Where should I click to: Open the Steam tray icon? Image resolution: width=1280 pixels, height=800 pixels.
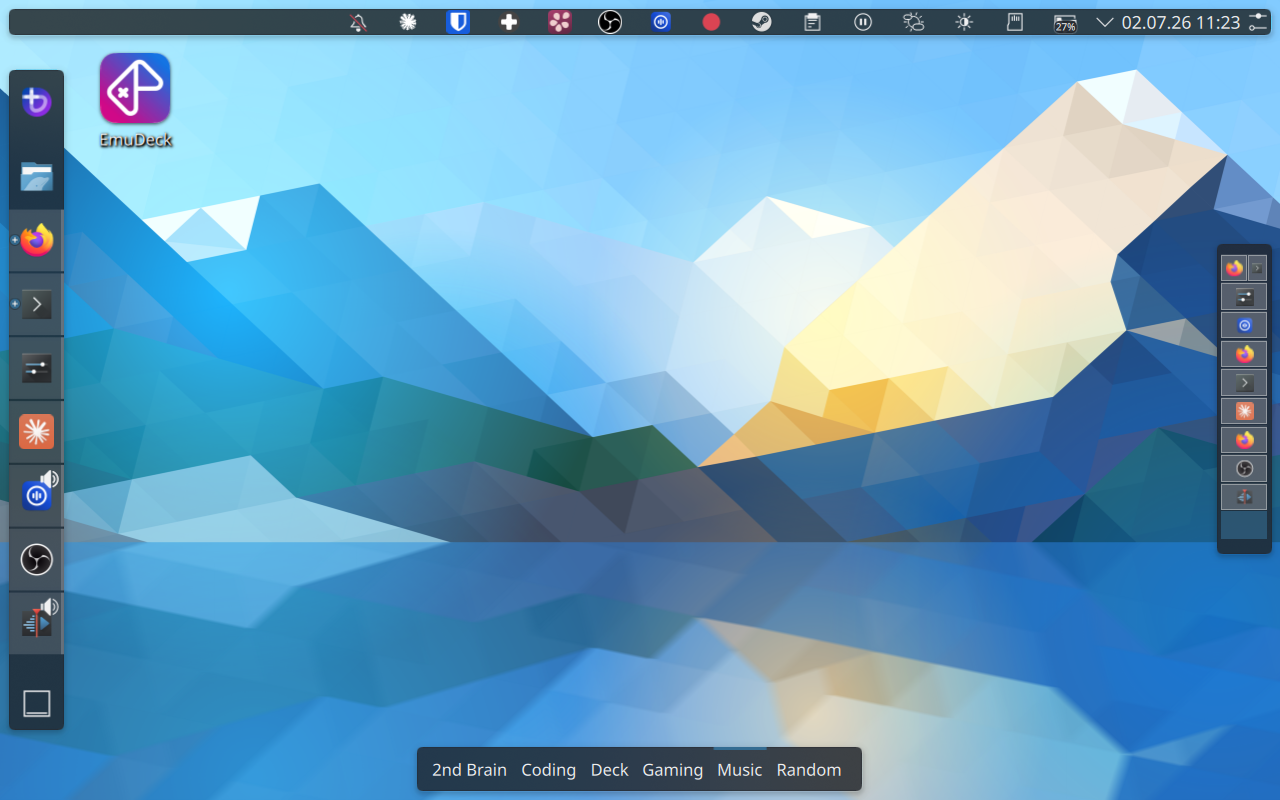point(762,22)
